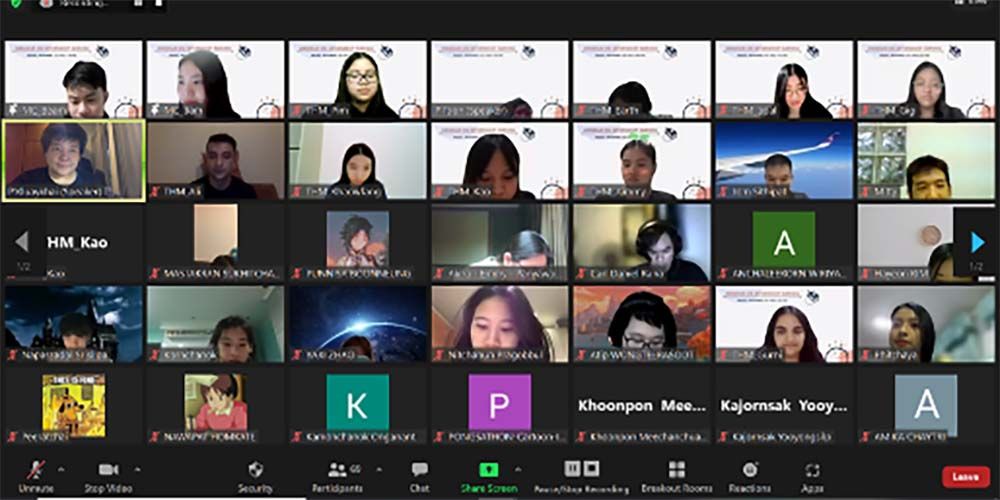Expand video options arrow beside Stop Video
1000x500 pixels.
coord(137,468)
